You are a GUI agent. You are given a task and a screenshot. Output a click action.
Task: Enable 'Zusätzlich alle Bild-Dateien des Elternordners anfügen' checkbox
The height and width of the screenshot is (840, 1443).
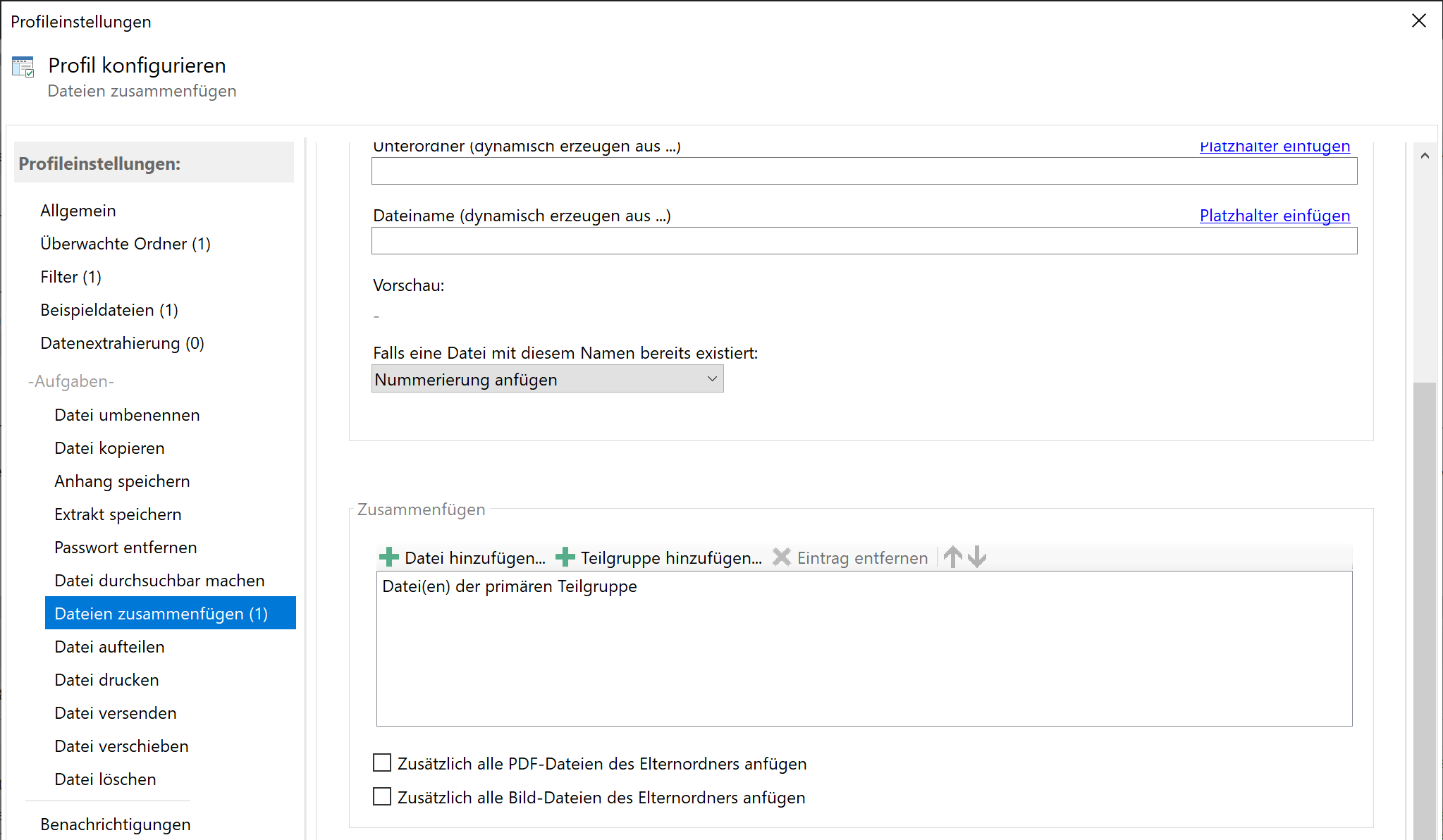click(x=384, y=797)
